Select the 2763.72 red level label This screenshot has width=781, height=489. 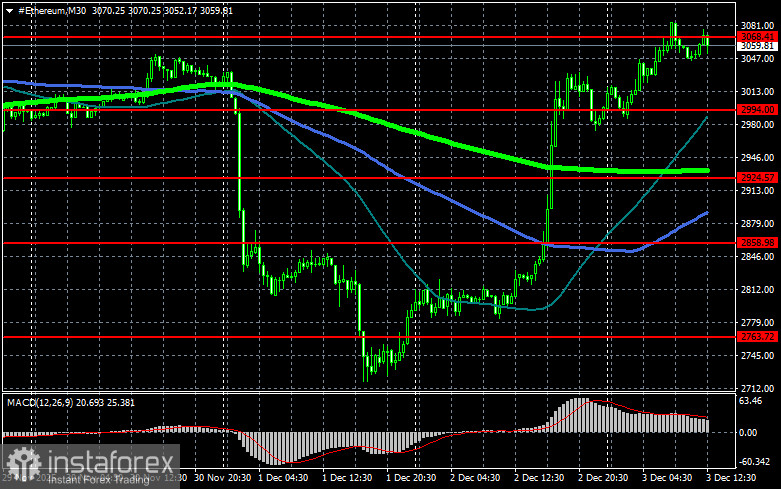(x=758, y=337)
